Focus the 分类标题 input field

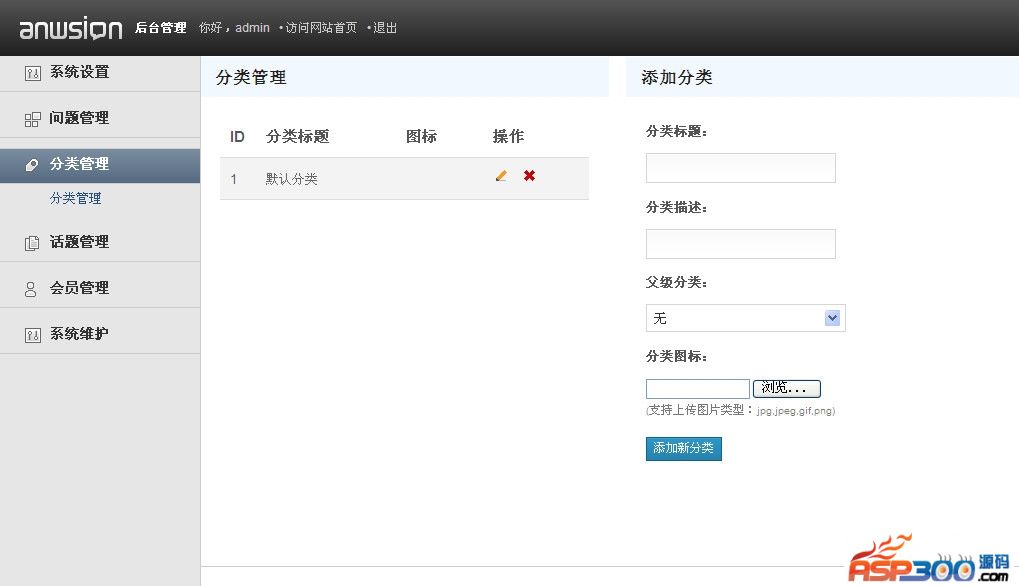(x=741, y=168)
